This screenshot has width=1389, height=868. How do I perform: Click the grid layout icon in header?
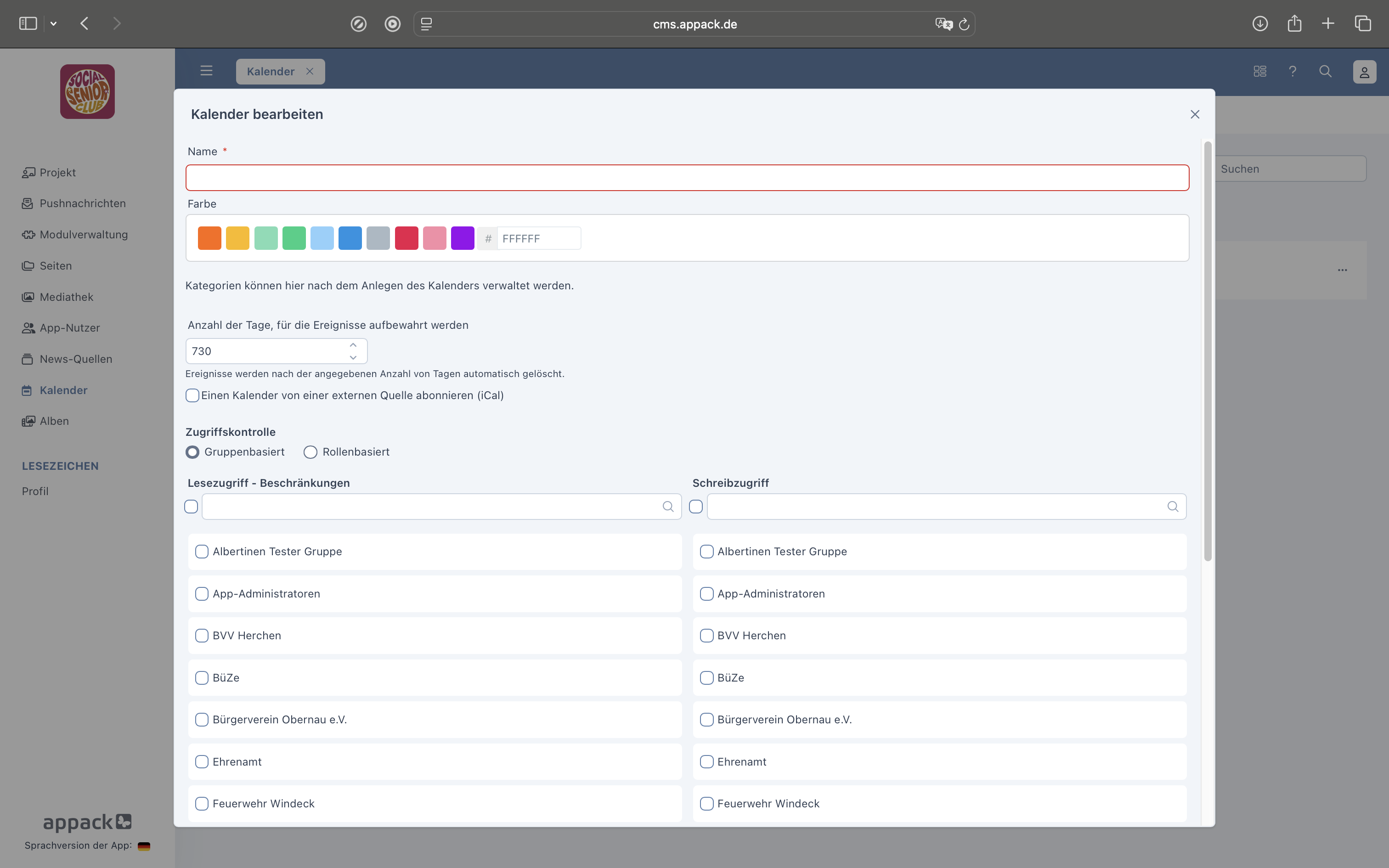coord(1260,71)
